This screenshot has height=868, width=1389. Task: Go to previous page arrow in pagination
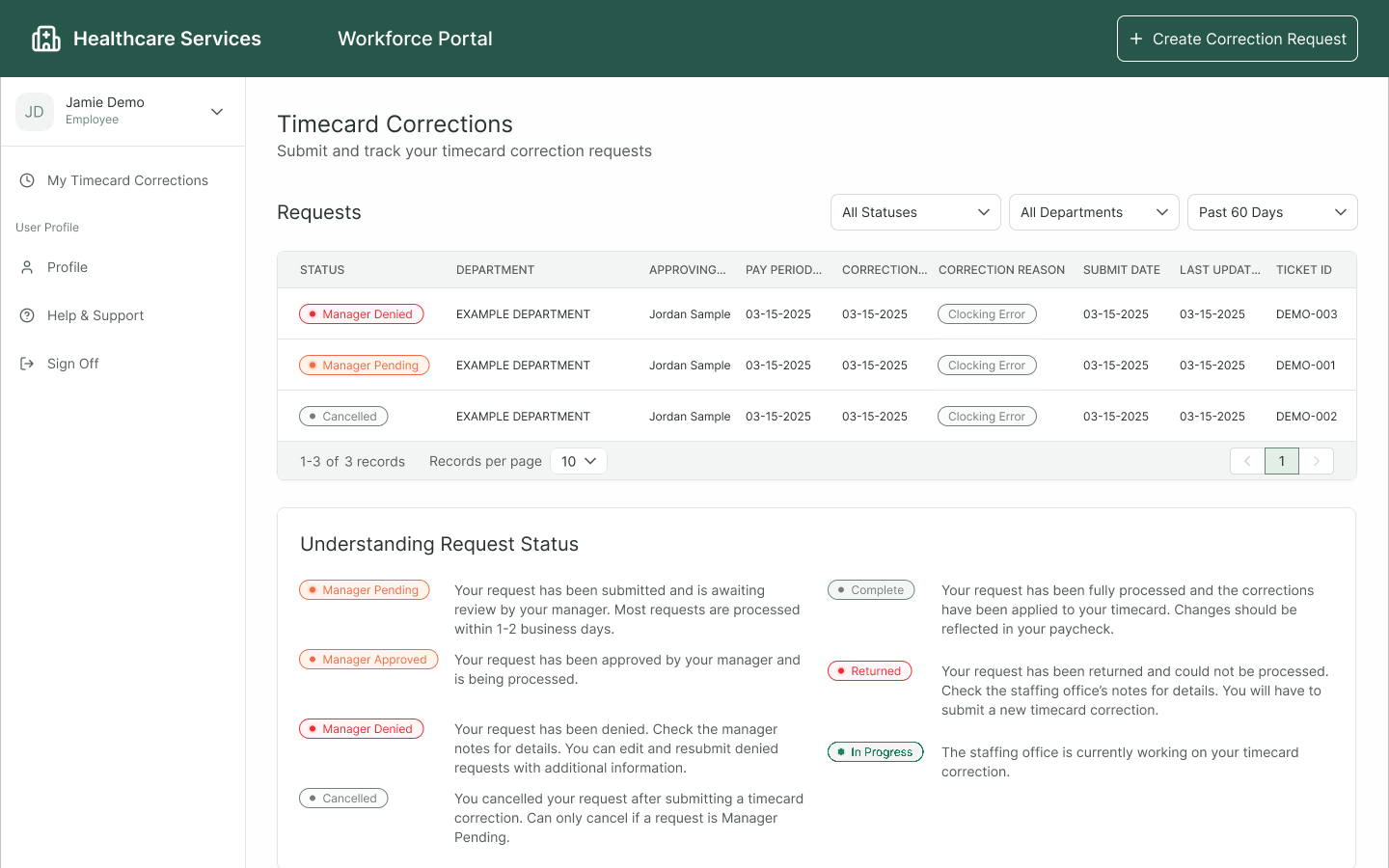1247,461
